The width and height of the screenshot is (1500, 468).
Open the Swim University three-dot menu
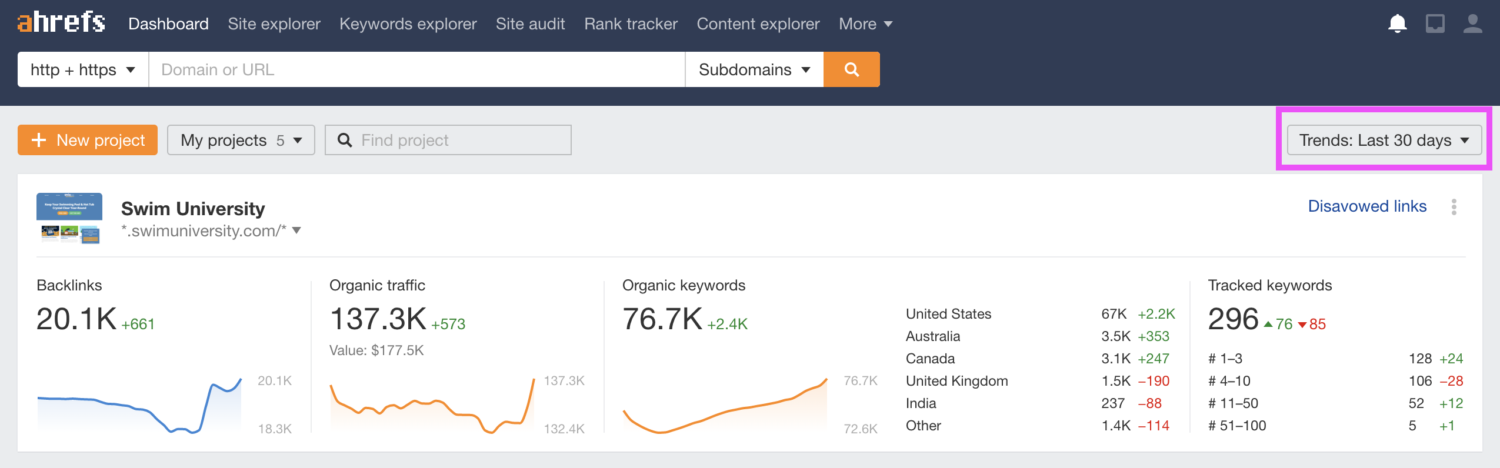point(1454,207)
